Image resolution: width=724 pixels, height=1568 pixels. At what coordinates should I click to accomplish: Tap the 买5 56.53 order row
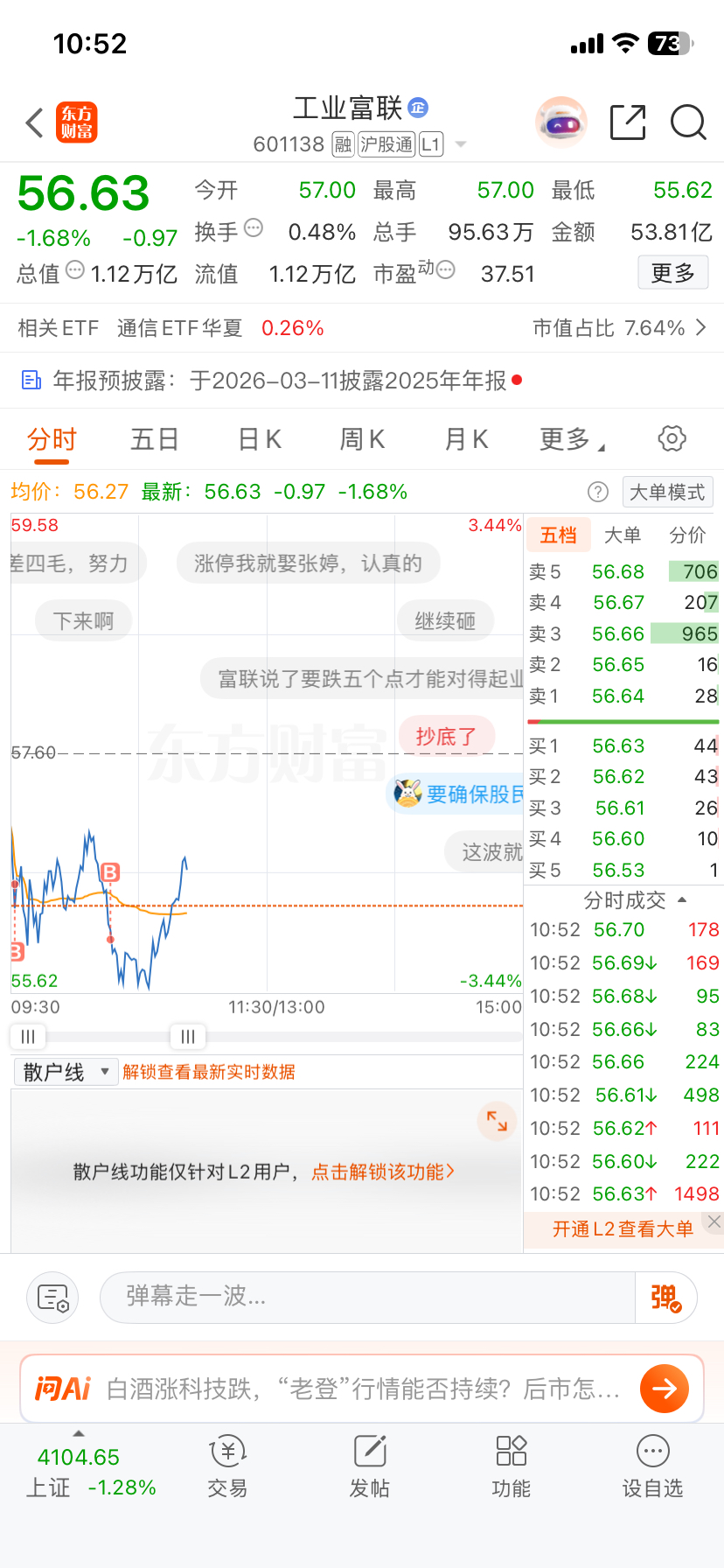click(x=623, y=870)
